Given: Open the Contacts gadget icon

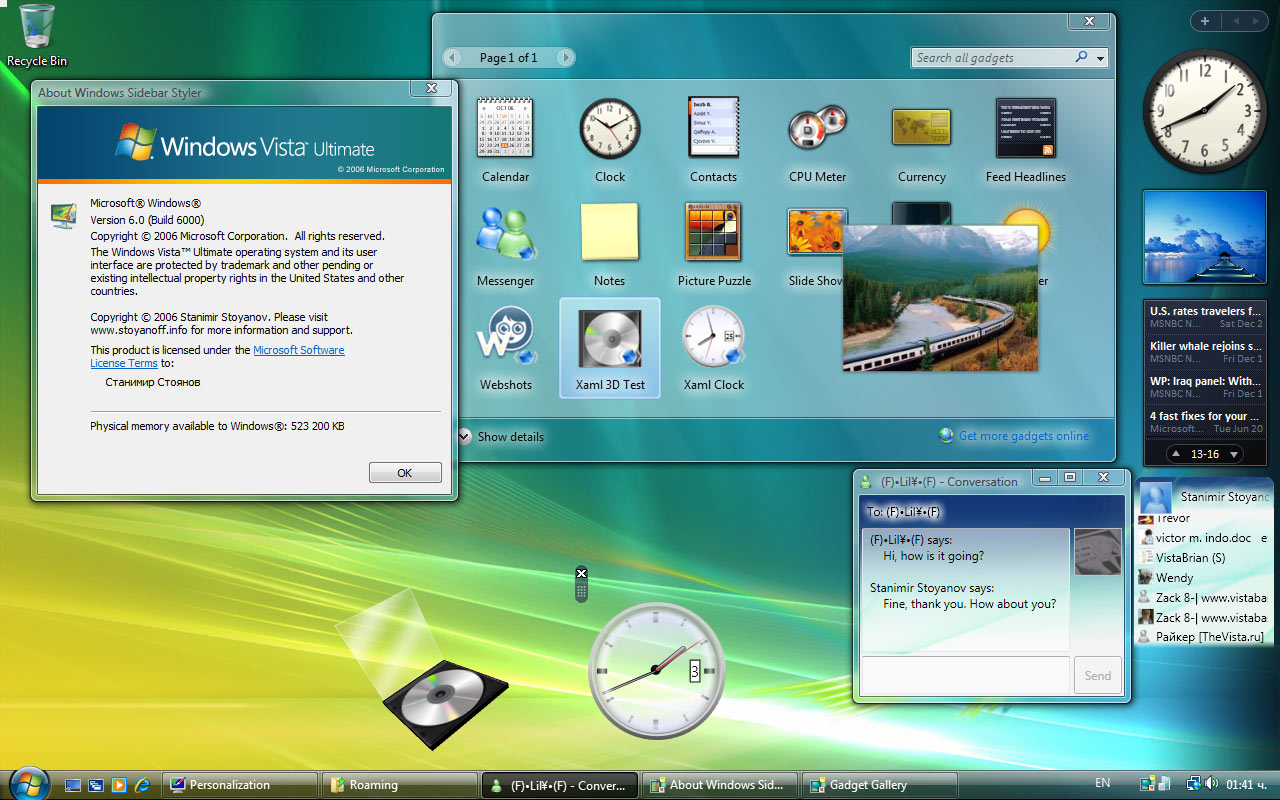Looking at the screenshot, I should (x=713, y=128).
